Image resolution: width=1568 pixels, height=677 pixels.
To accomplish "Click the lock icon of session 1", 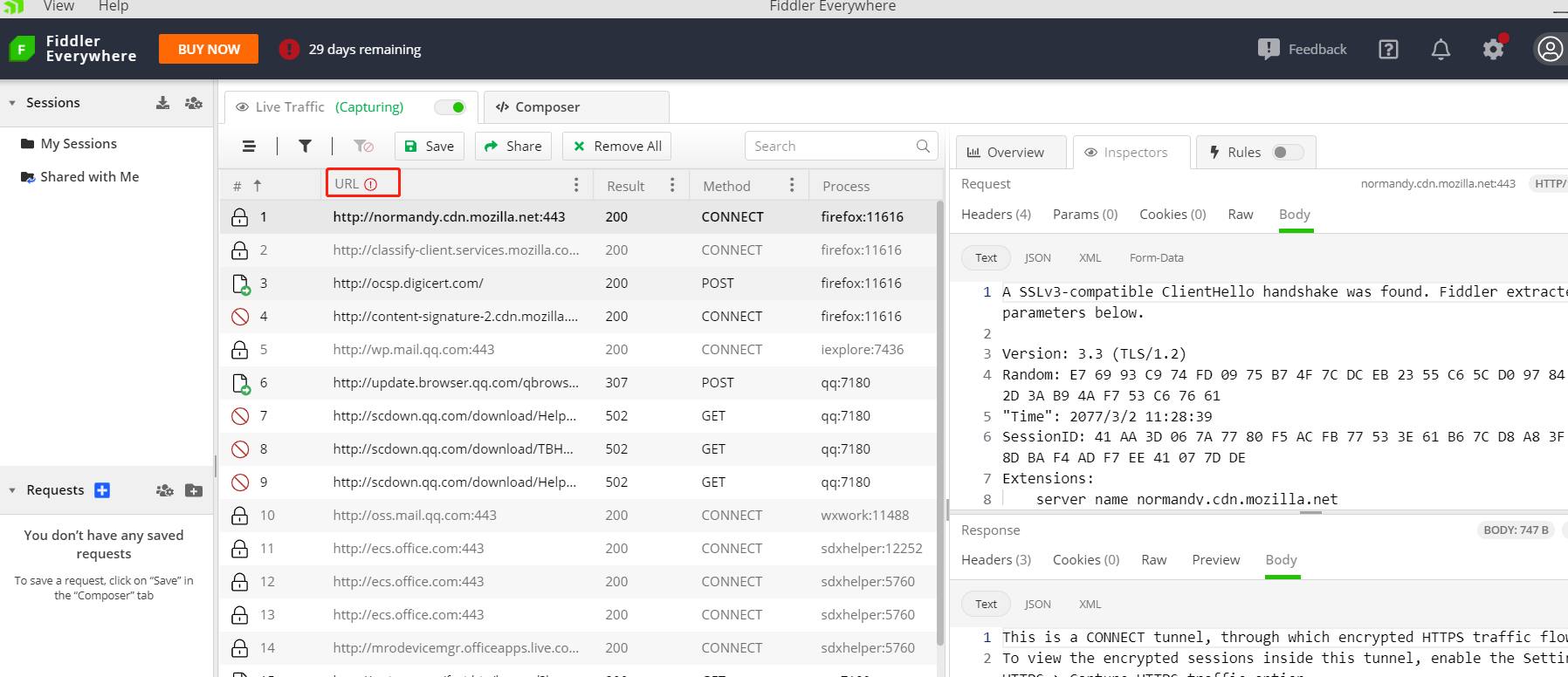I will click(240, 217).
